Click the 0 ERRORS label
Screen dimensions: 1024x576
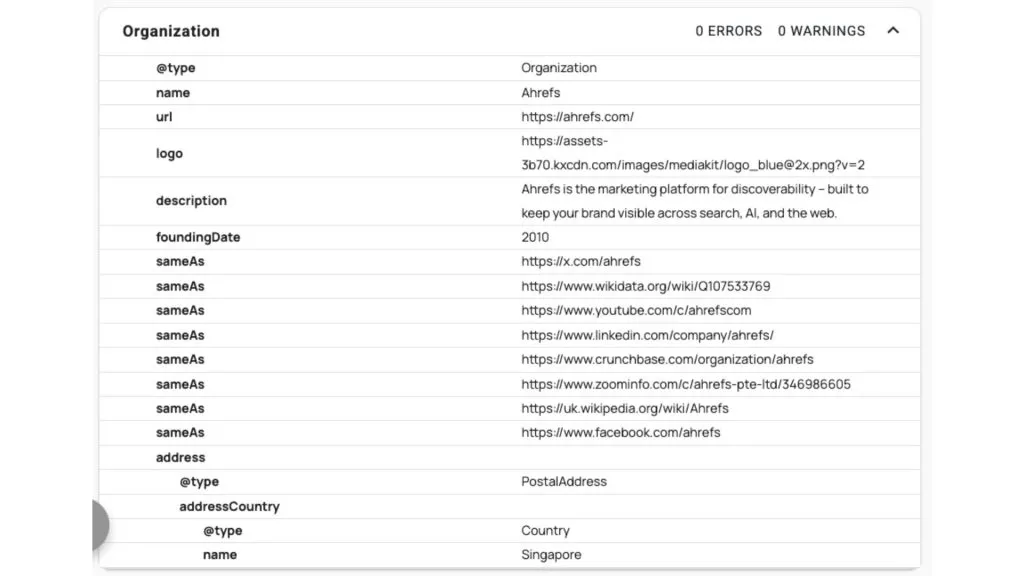728,31
